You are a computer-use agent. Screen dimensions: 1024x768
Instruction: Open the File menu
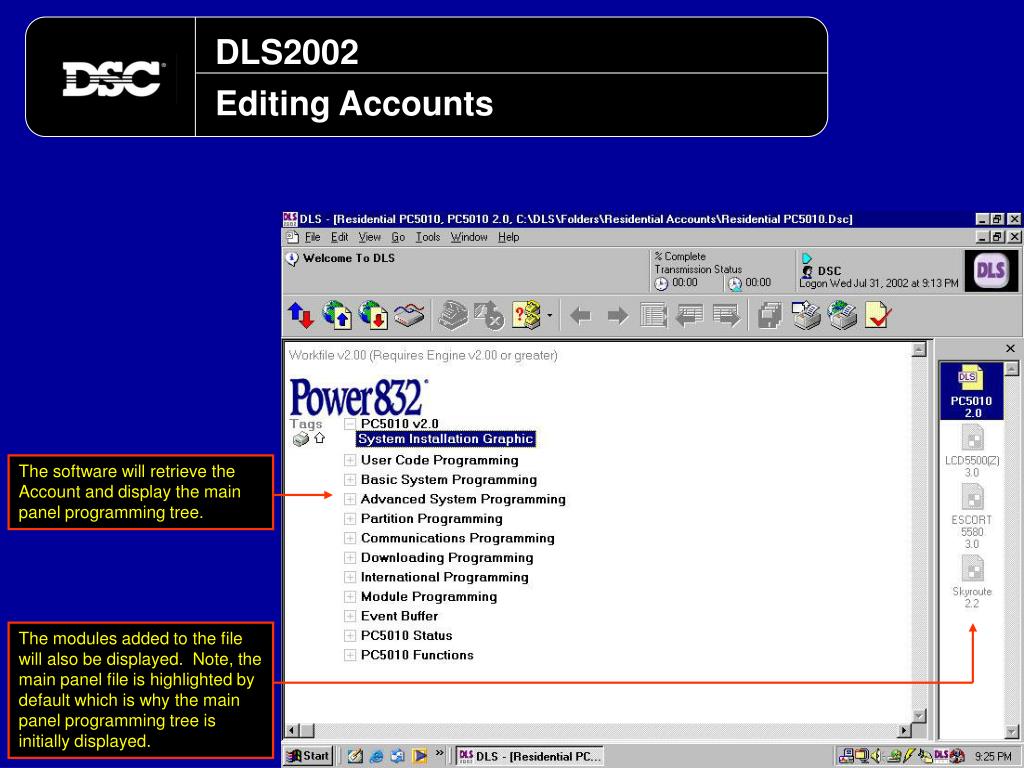(313, 237)
